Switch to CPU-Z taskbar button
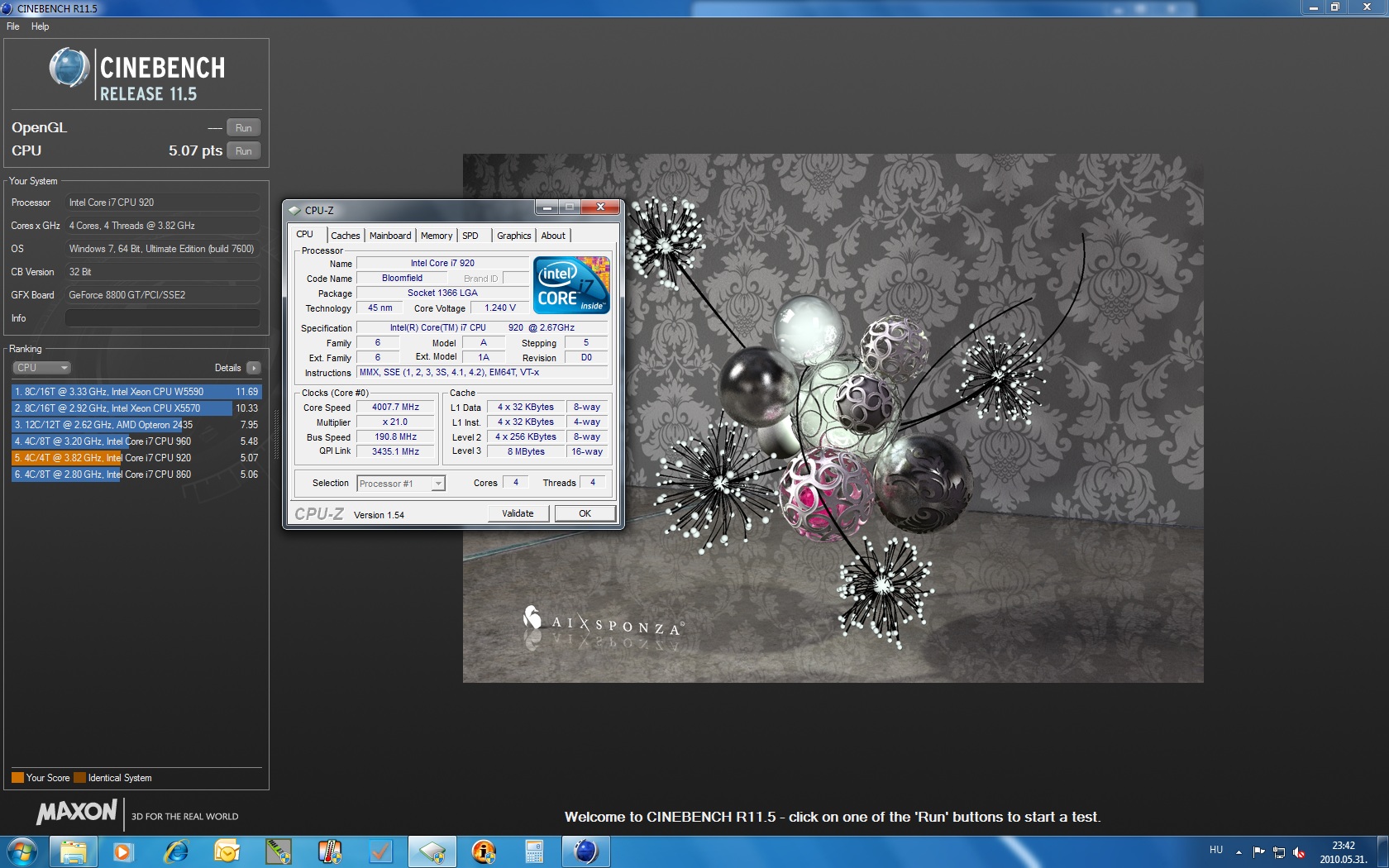1389x868 pixels. click(432, 851)
